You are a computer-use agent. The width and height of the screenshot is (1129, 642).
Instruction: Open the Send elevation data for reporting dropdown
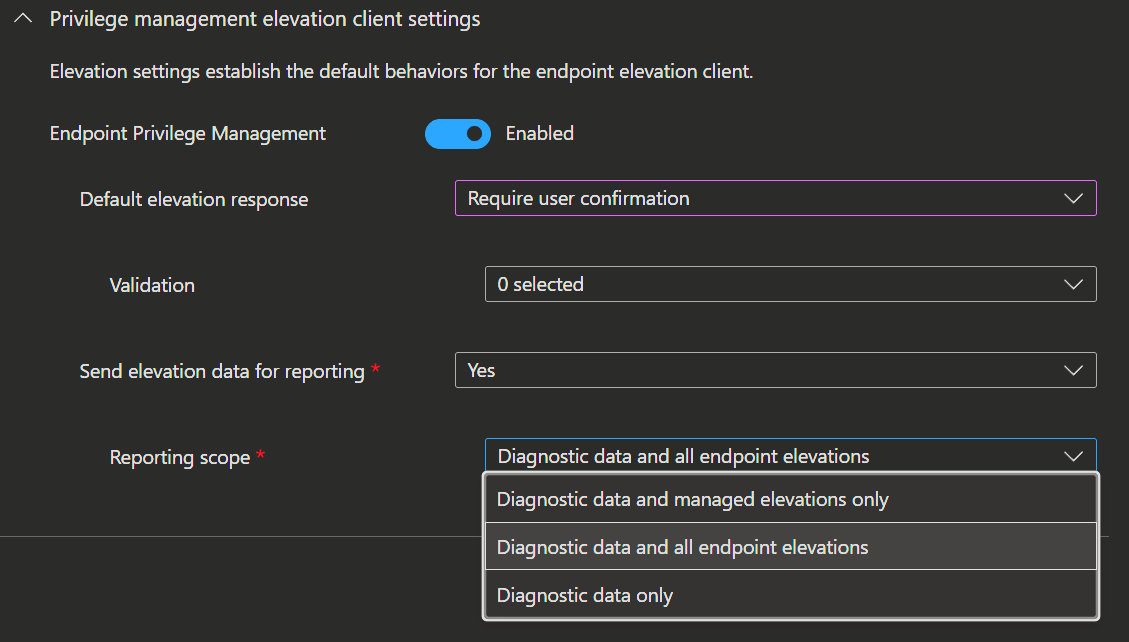(775, 370)
